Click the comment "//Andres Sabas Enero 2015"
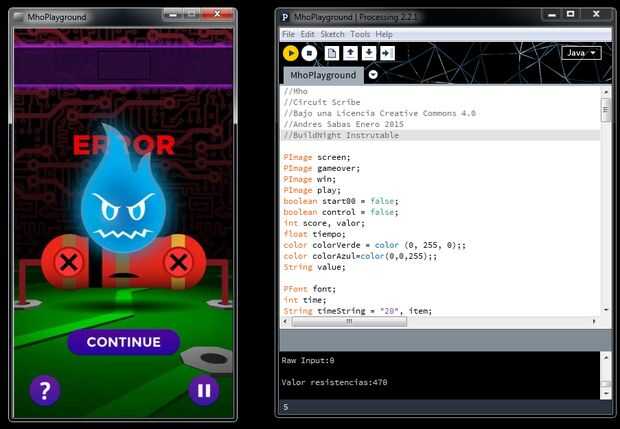620x429 pixels. click(x=344, y=124)
